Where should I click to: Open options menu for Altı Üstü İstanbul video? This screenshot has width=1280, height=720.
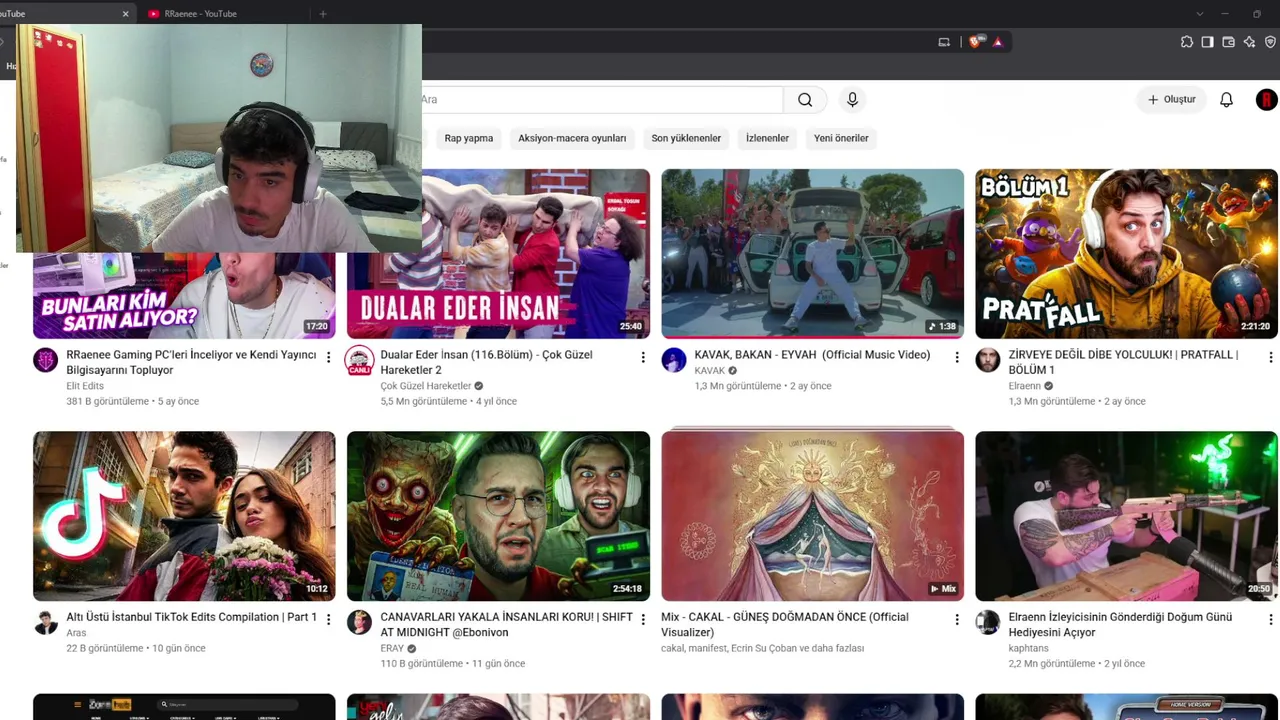[x=328, y=619]
